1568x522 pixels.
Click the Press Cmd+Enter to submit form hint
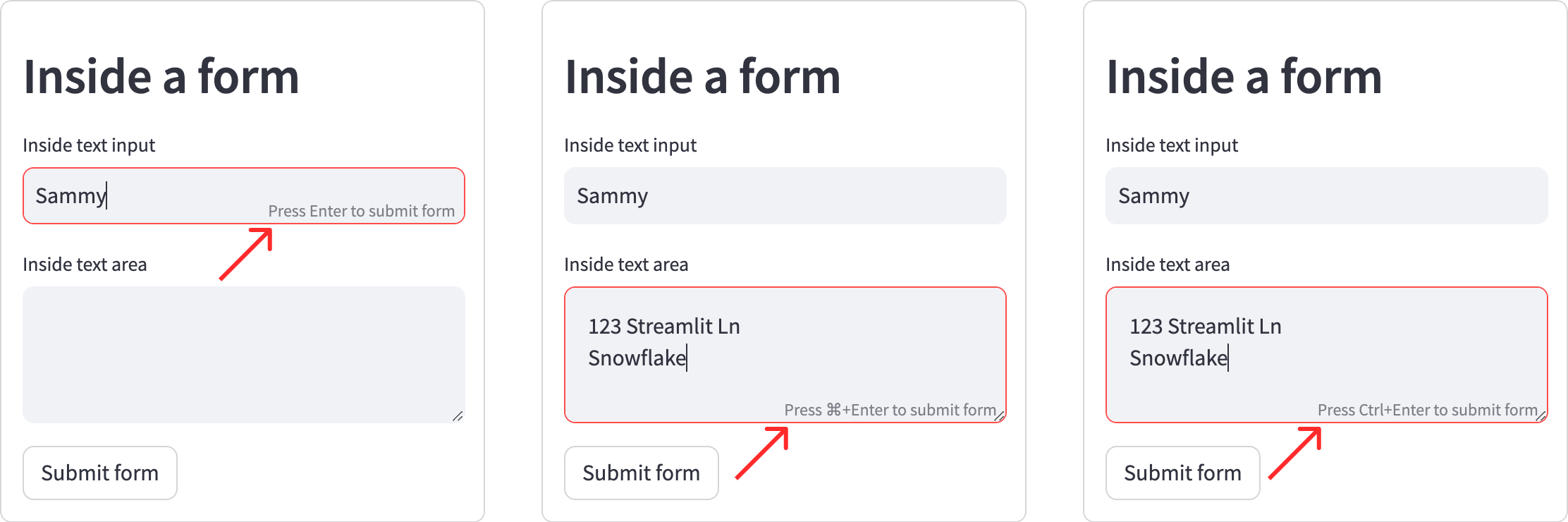[890, 409]
